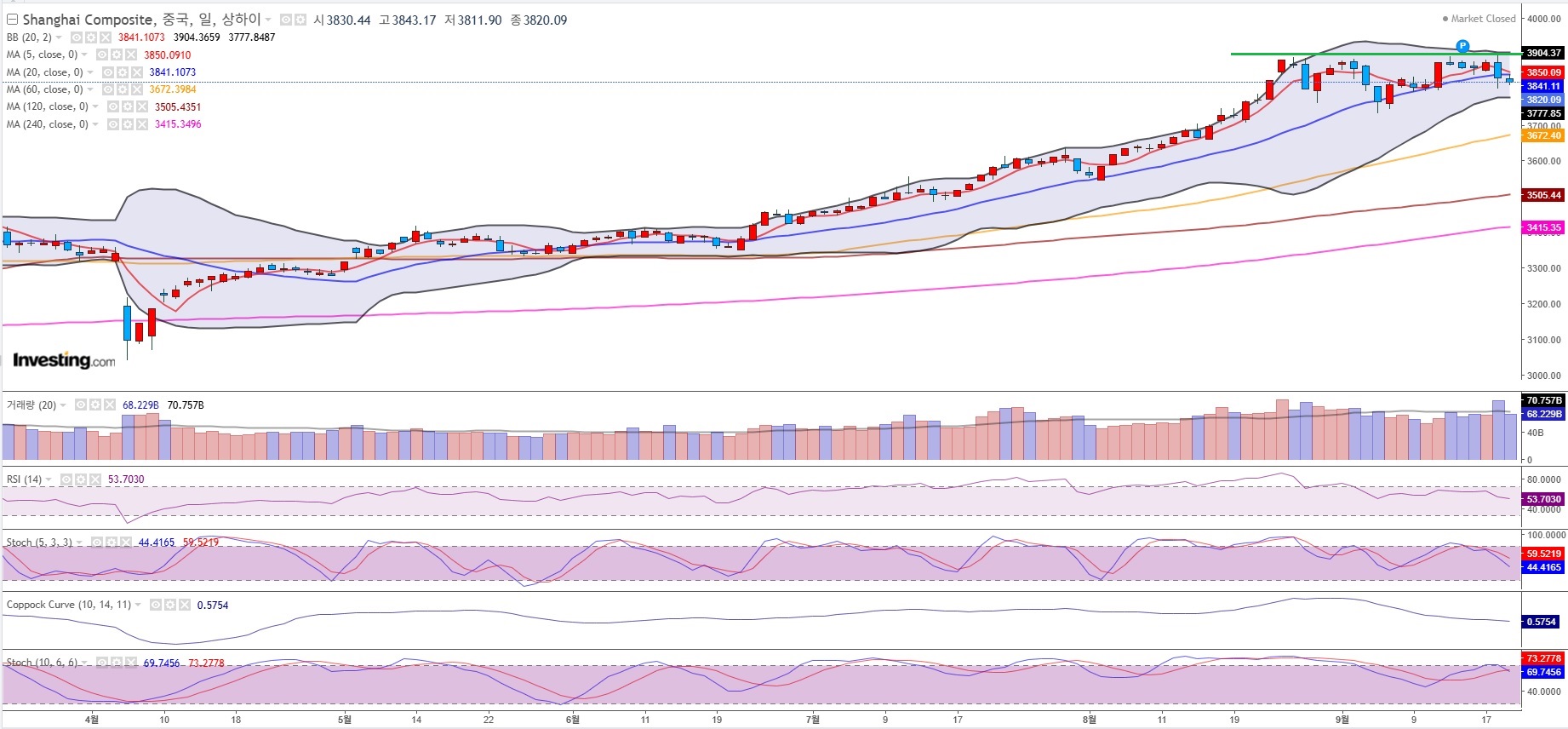Remove the Stoch (10, 6, 6) indicator

coord(131,663)
